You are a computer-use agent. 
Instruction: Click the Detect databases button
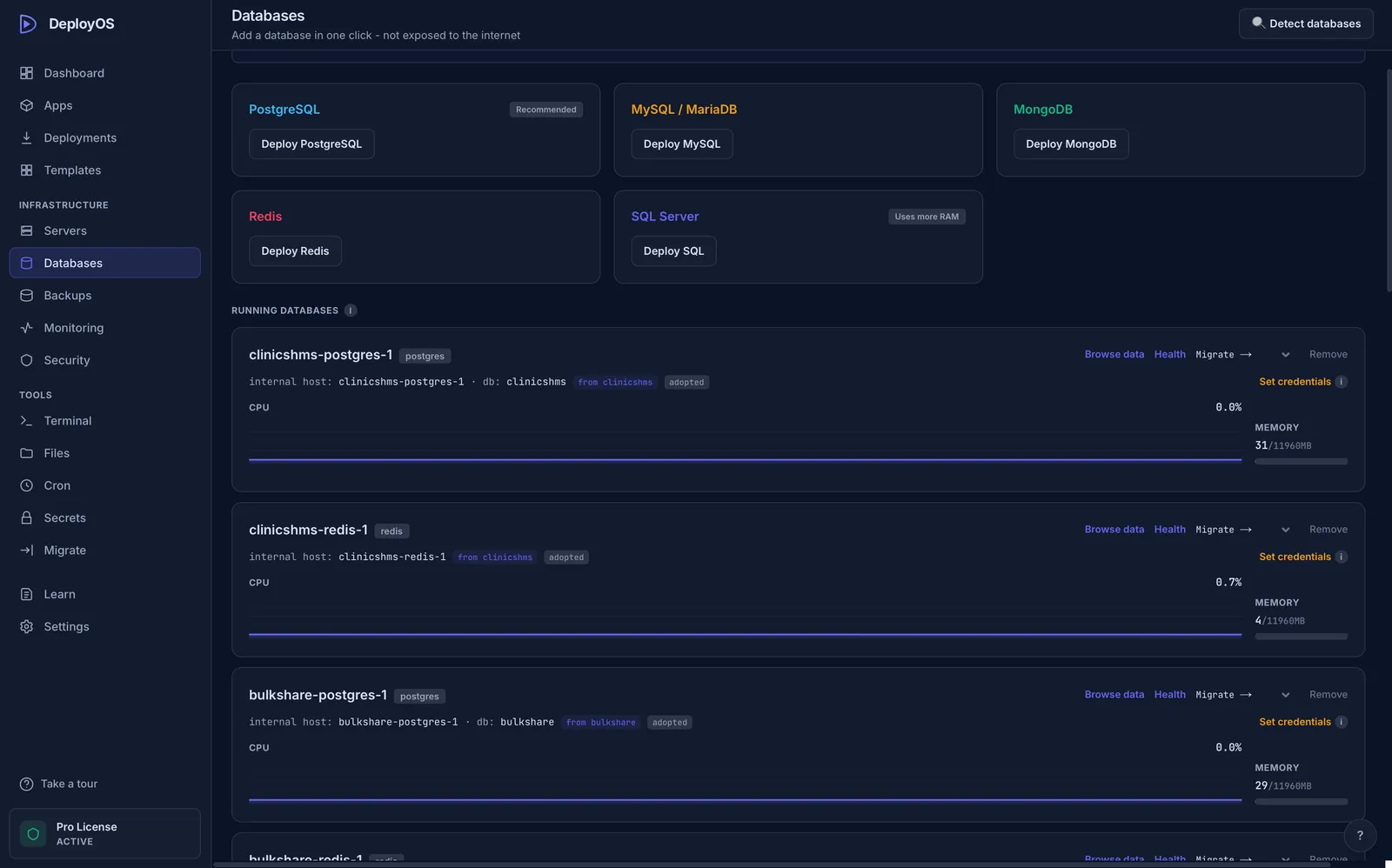pyautogui.click(x=1306, y=23)
